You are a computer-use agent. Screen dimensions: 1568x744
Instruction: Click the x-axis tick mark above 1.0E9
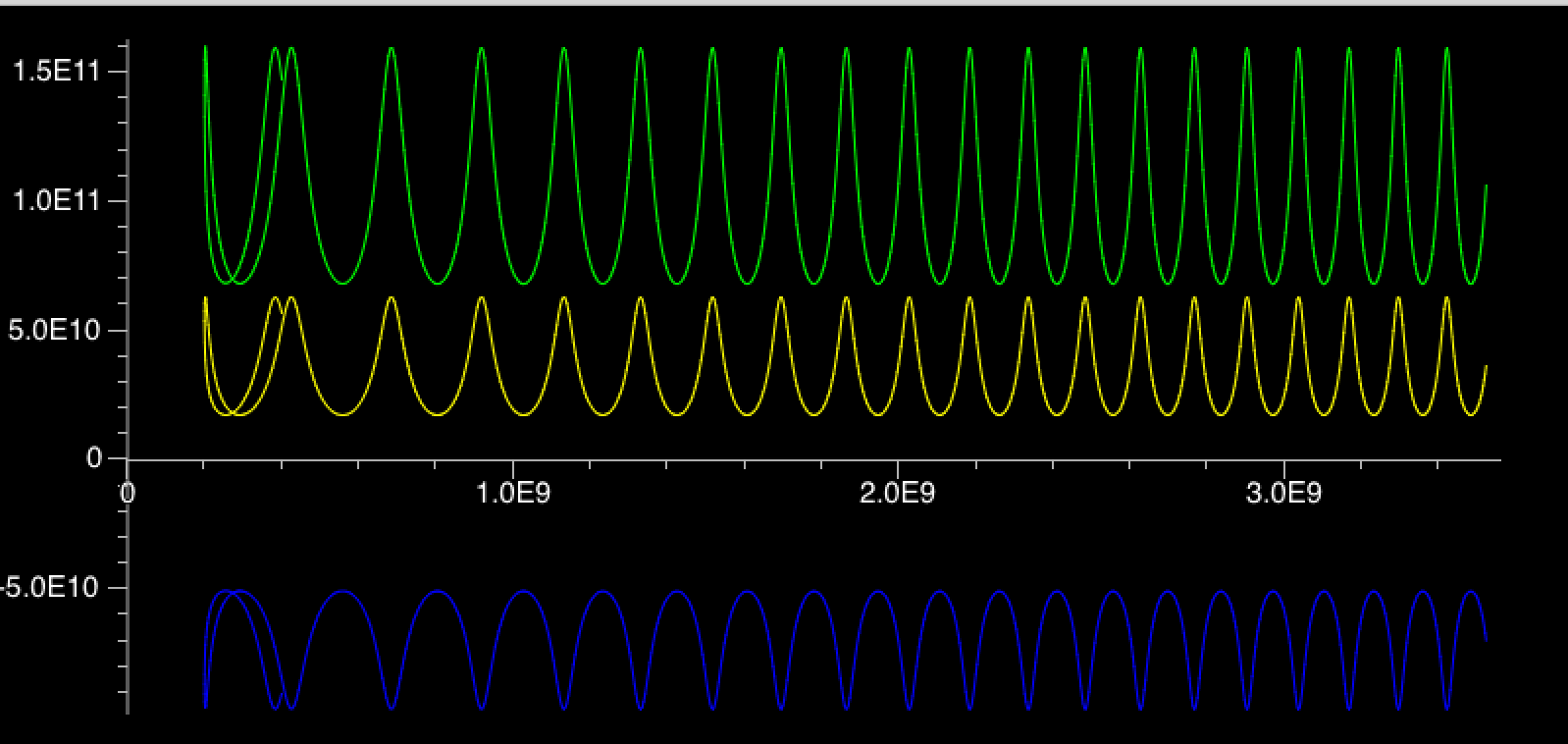[513, 463]
